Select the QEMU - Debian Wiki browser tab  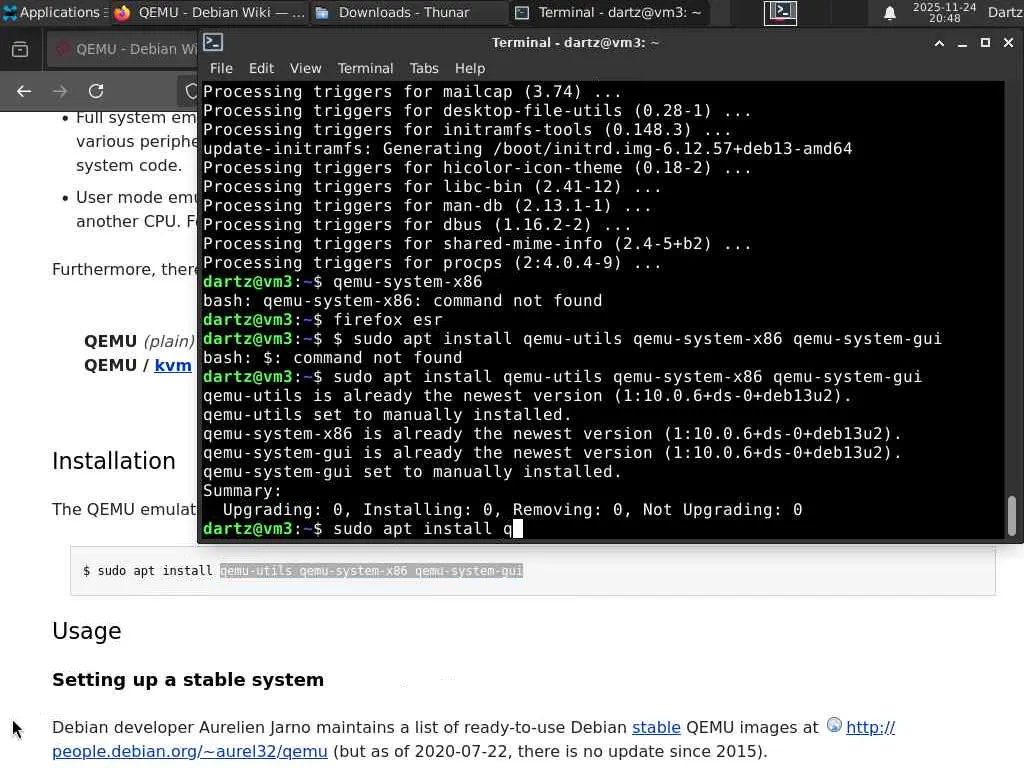[x=124, y=49]
